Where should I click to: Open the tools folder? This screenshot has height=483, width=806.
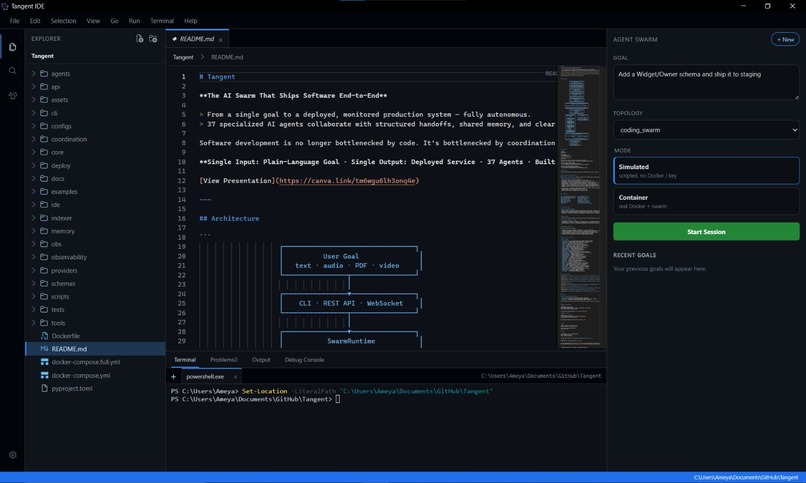(x=58, y=323)
